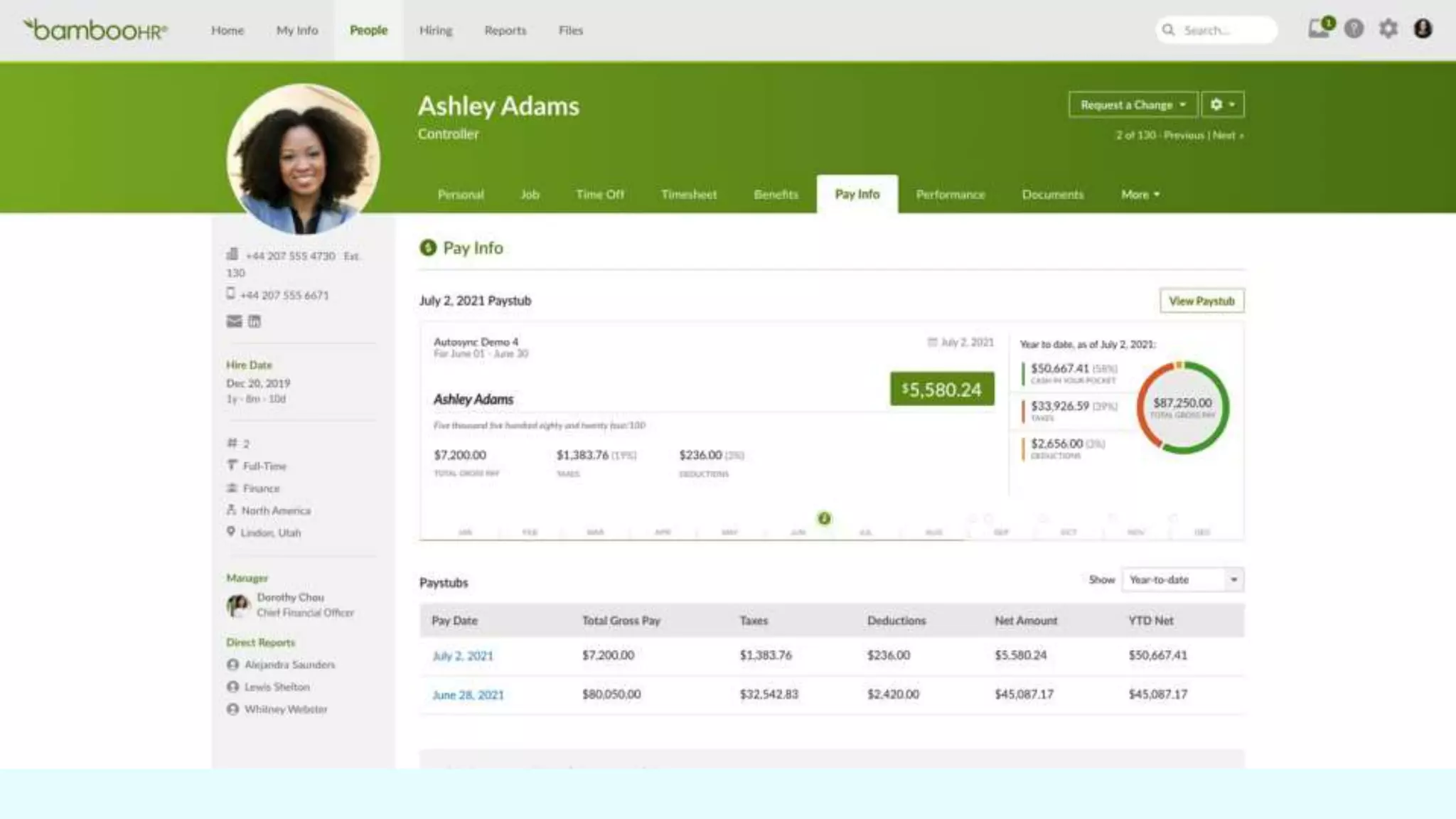
Task: Open the Year-to-date Show dropdown
Action: tap(1182, 579)
